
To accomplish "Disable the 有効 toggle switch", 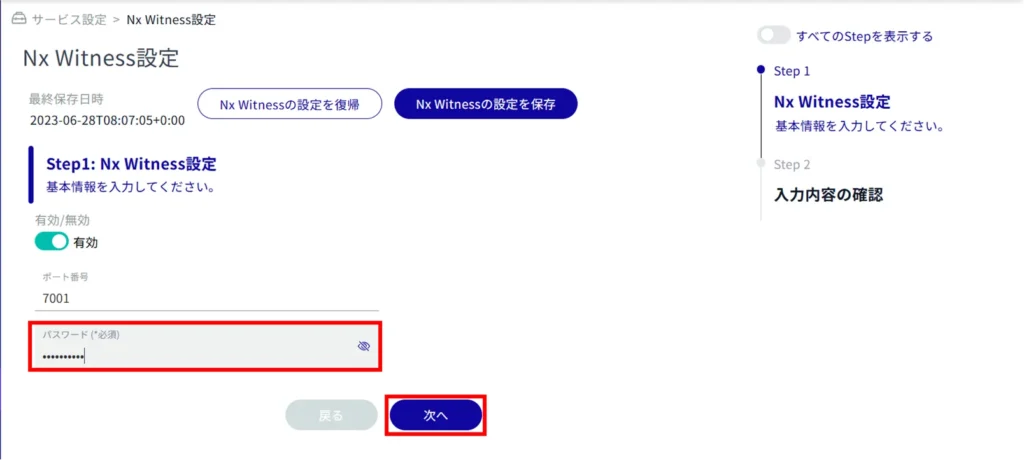I will coord(52,242).
